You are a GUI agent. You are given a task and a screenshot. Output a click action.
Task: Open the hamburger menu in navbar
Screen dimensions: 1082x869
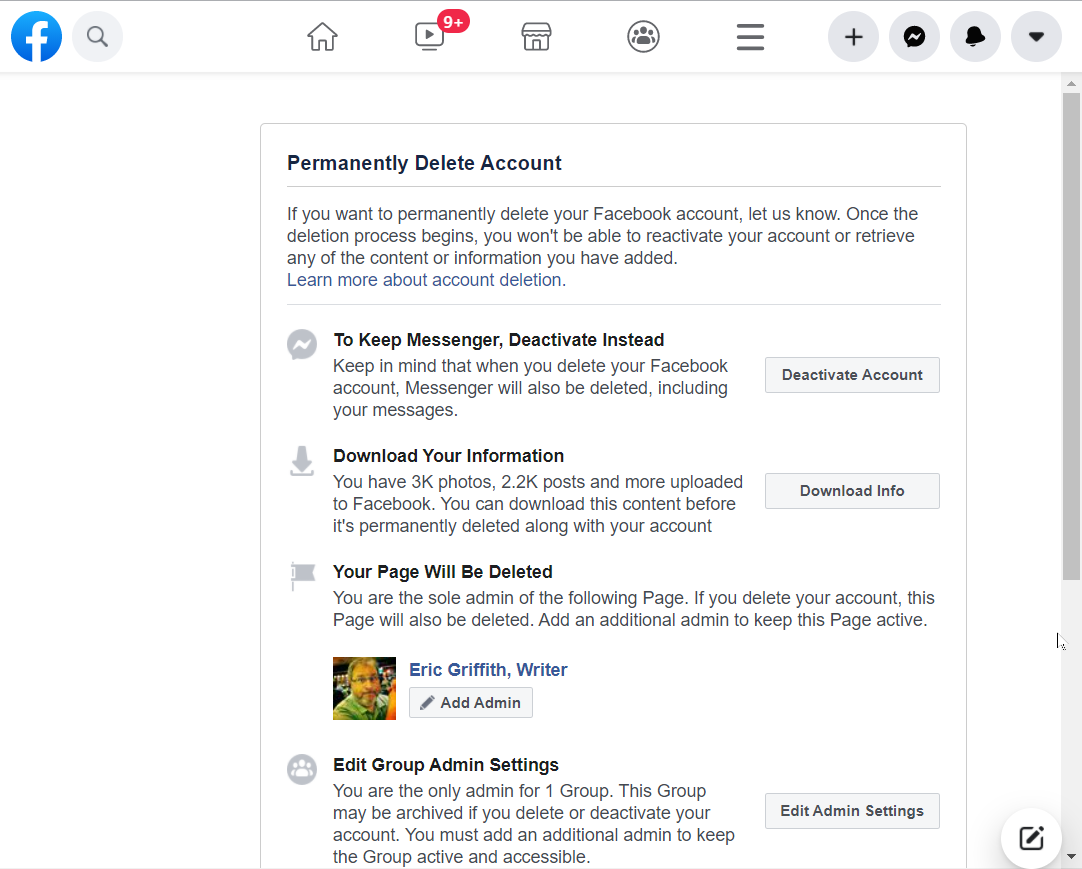click(x=750, y=37)
